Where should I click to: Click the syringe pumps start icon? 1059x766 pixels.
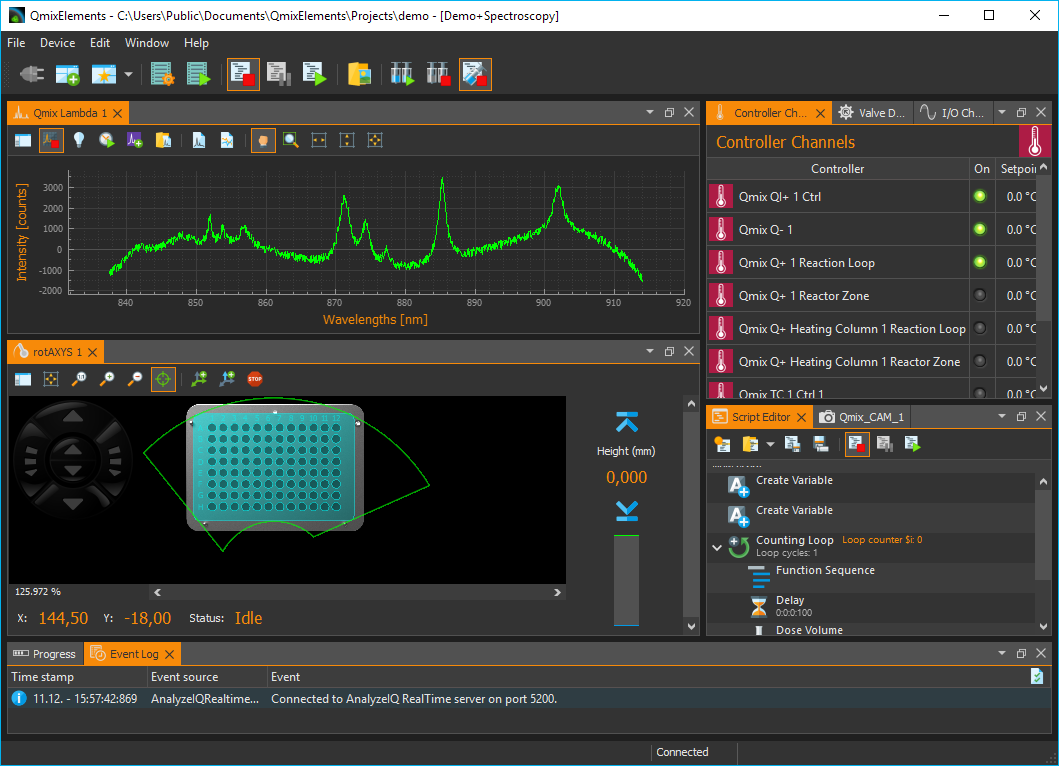(402, 74)
